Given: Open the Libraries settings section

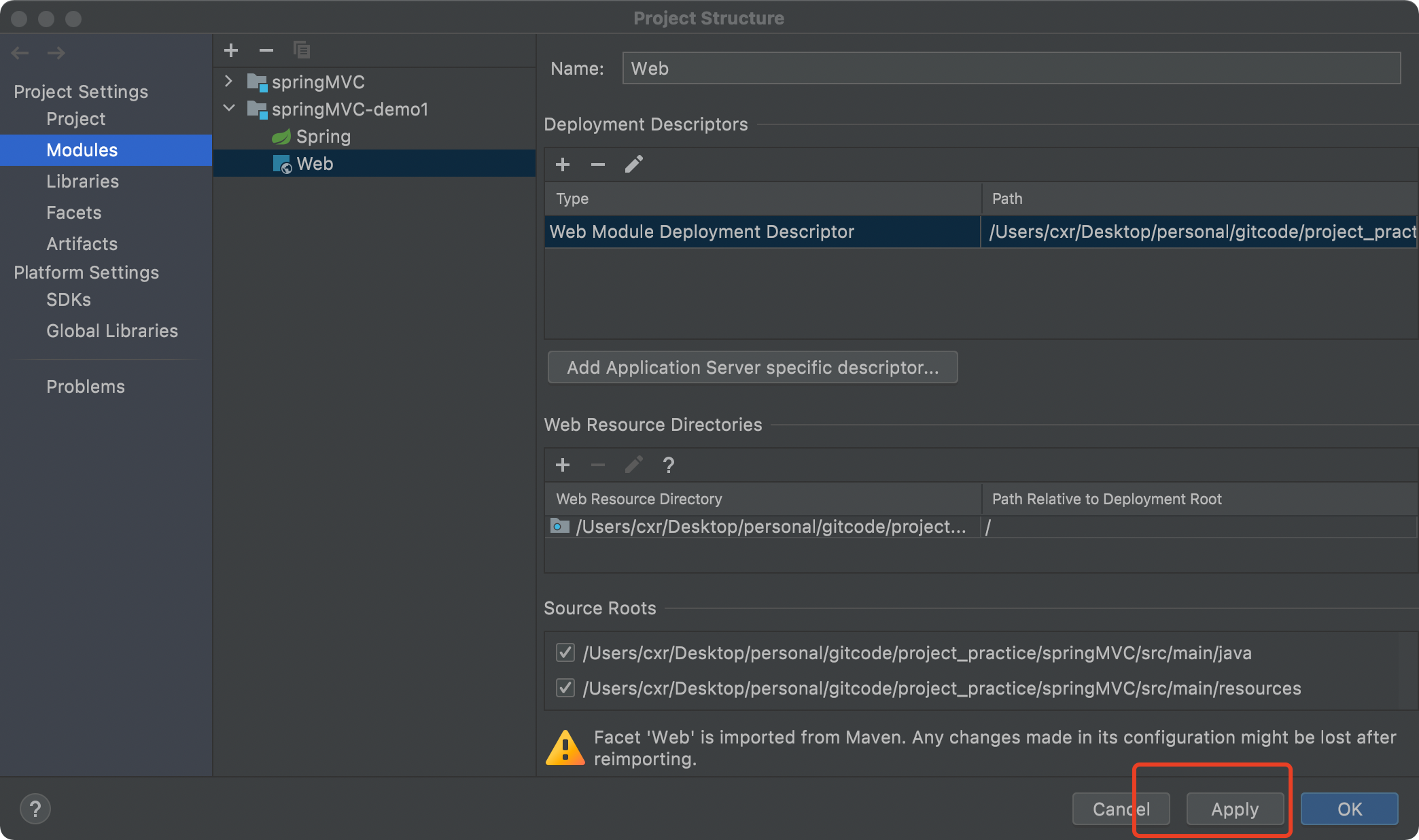Looking at the screenshot, I should pyautogui.click(x=82, y=181).
